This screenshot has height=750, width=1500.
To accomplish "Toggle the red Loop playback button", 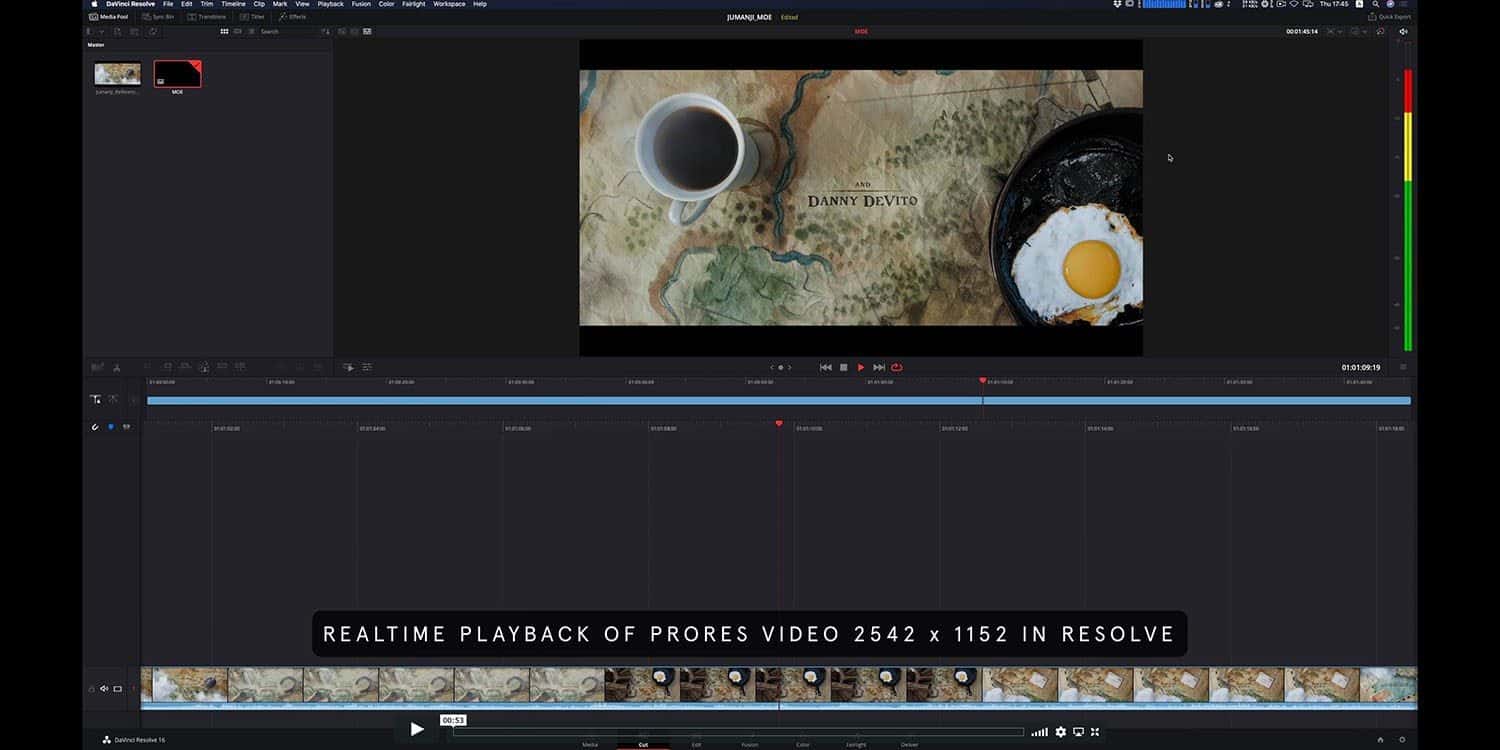I will point(897,367).
